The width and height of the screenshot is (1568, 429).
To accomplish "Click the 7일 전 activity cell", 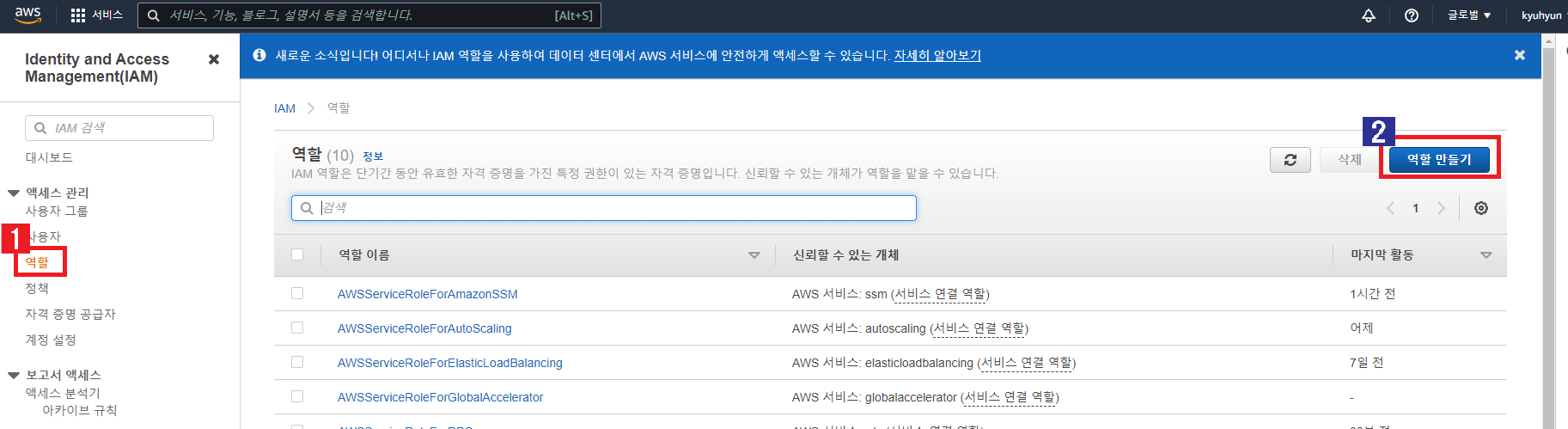I will pos(1366,363).
